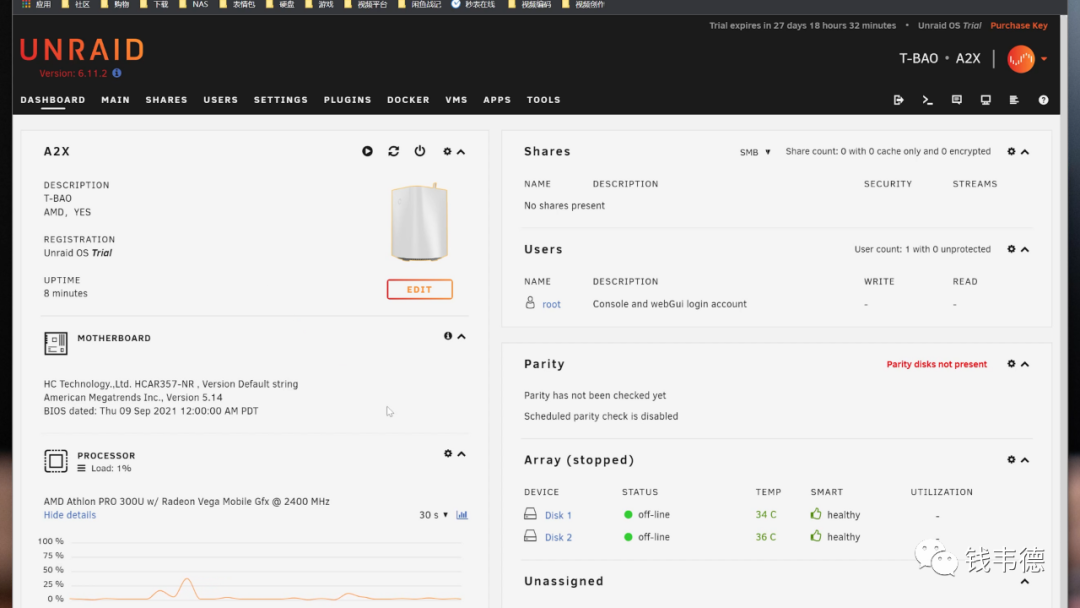This screenshot has height=608, width=1080.
Task: Click Disk 1 healthy SMART thumbs-up icon
Action: point(816,514)
